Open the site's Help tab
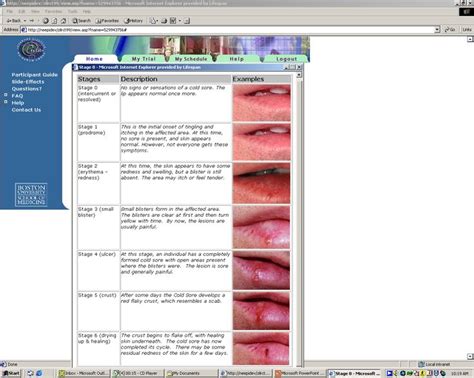 237,59
